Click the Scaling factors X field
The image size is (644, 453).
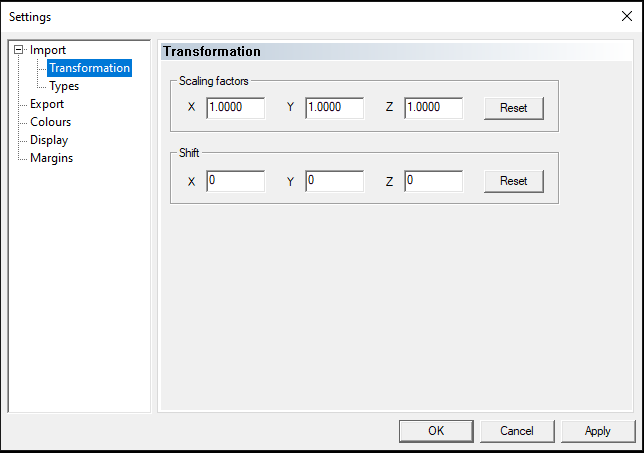pyautogui.click(x=236, y=107)
